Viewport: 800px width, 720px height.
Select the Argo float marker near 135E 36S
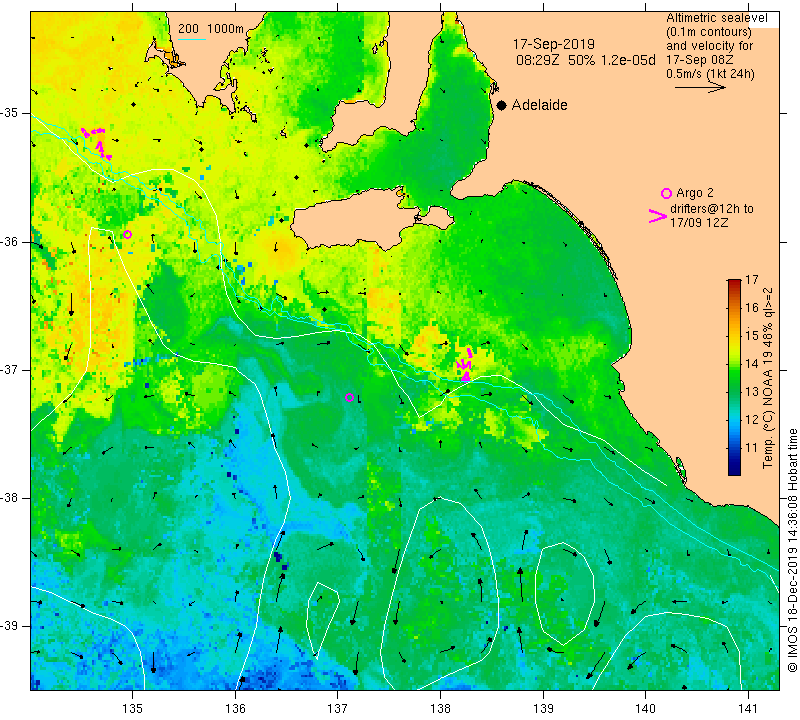(128, 235)
